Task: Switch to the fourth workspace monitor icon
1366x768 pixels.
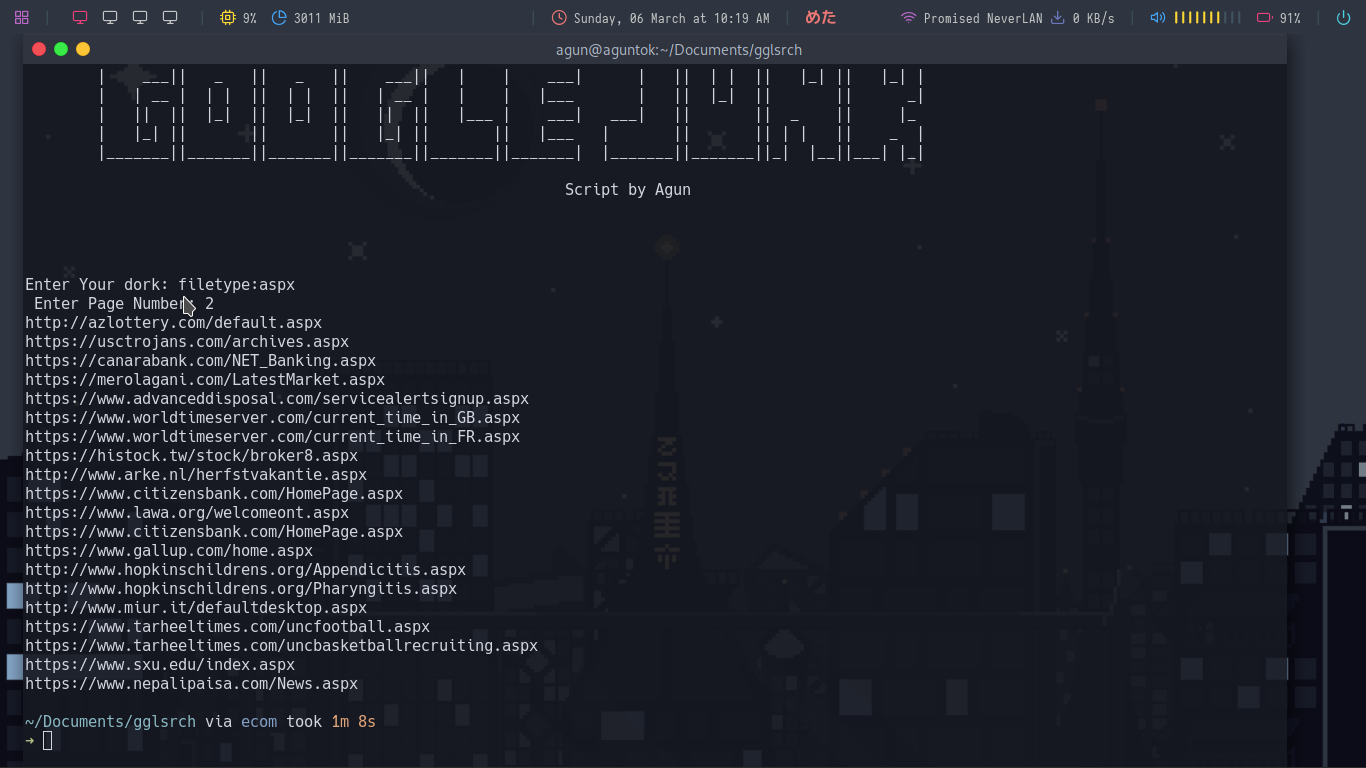Action: click(x=170, y=18)
